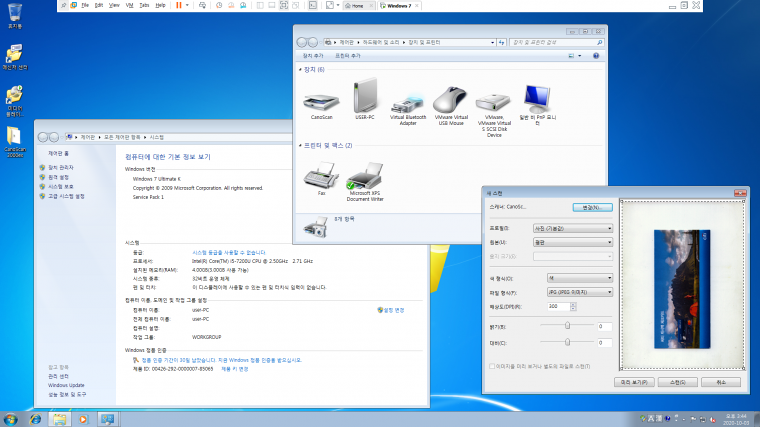This screenshot has height=427, width=760.
Task: Collapse the Printers and Faxes (2) group
Action: click(x=300, y=145)
